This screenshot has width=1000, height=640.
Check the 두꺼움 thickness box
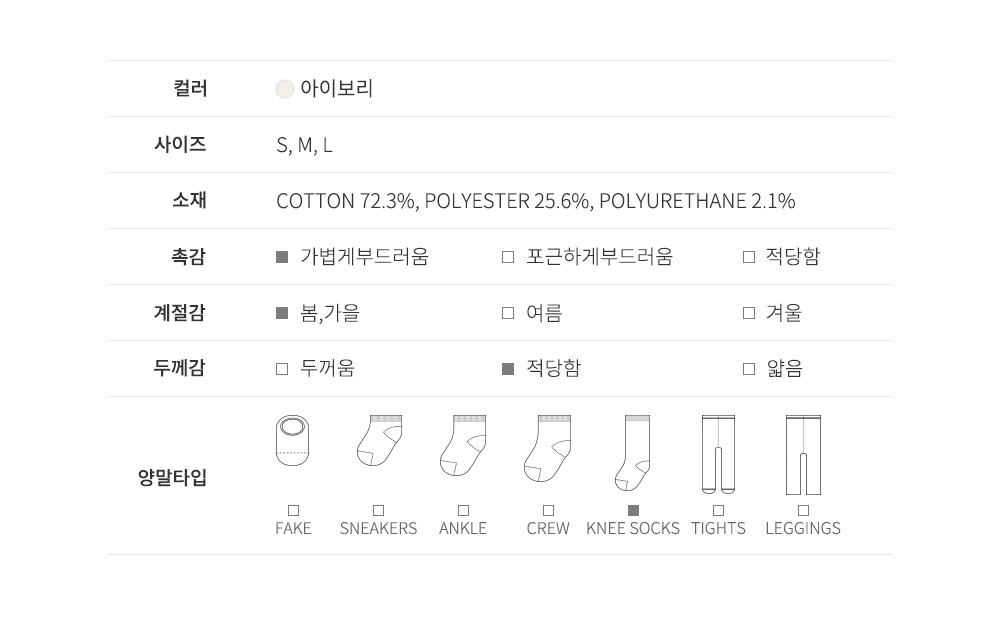282,369
